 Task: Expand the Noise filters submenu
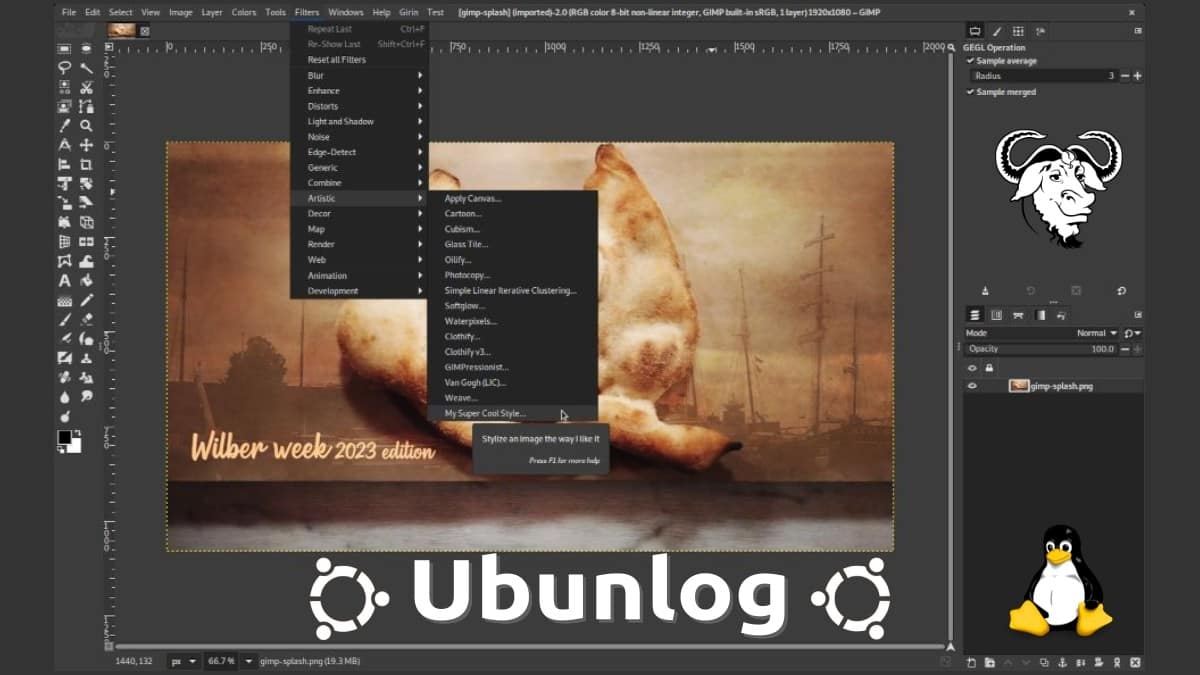pos(360,137)
